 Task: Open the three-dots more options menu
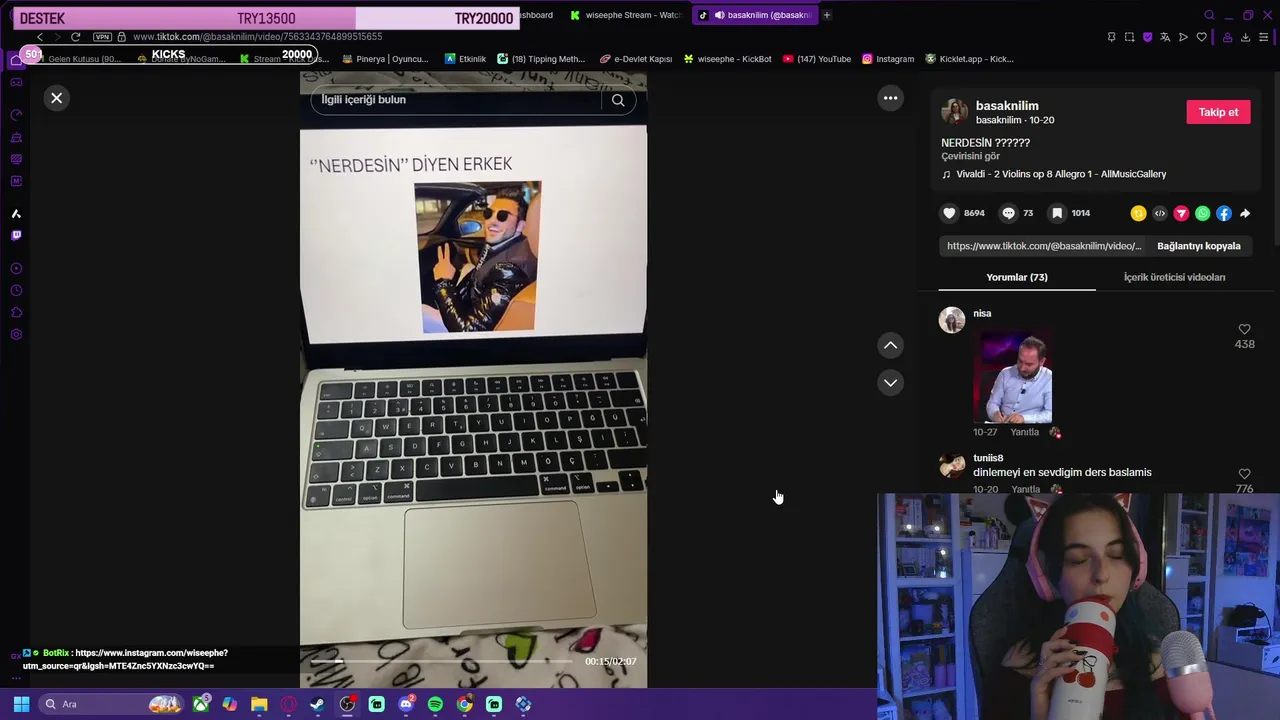click(890, 98)
